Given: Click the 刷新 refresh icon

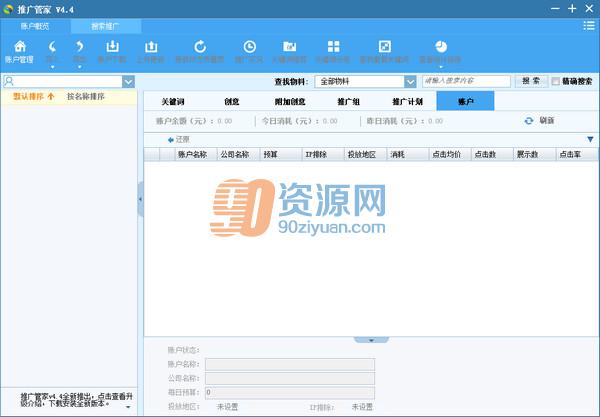Looking at the screenshot, I should (529, 121).
